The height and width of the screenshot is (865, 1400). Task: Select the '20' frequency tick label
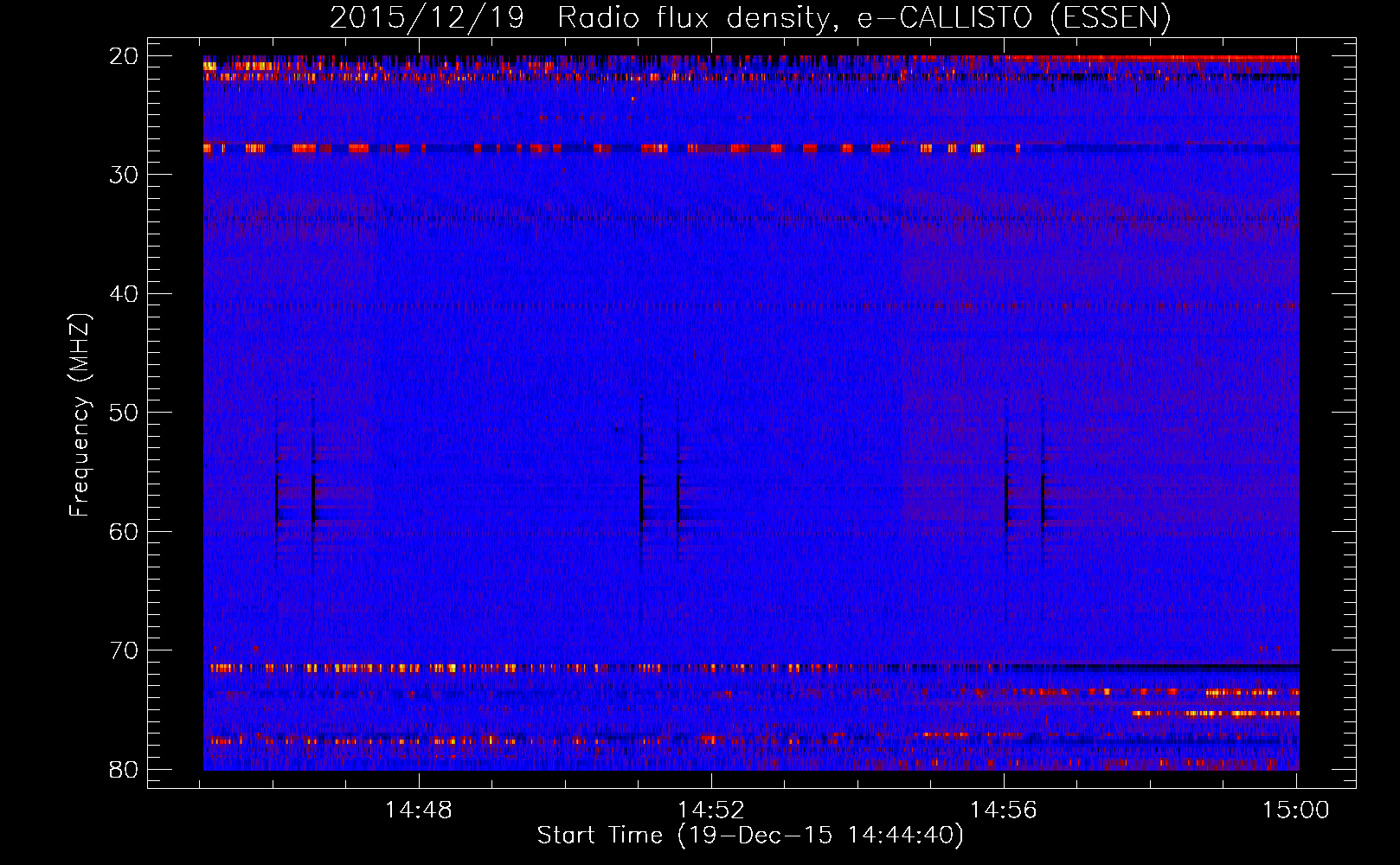[125, 56]
